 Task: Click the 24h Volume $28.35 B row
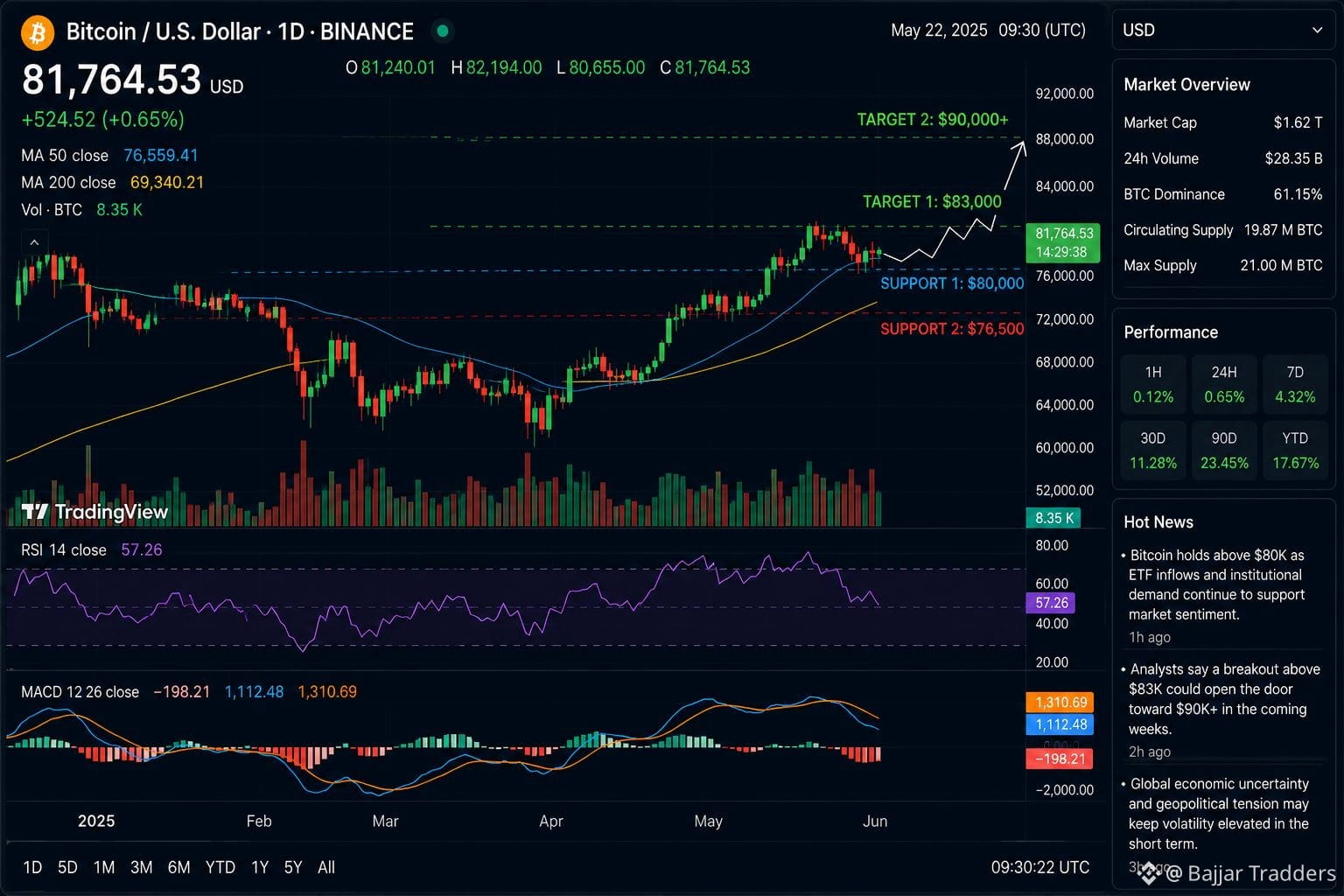pyautogui.click(x=1223, y=158)
